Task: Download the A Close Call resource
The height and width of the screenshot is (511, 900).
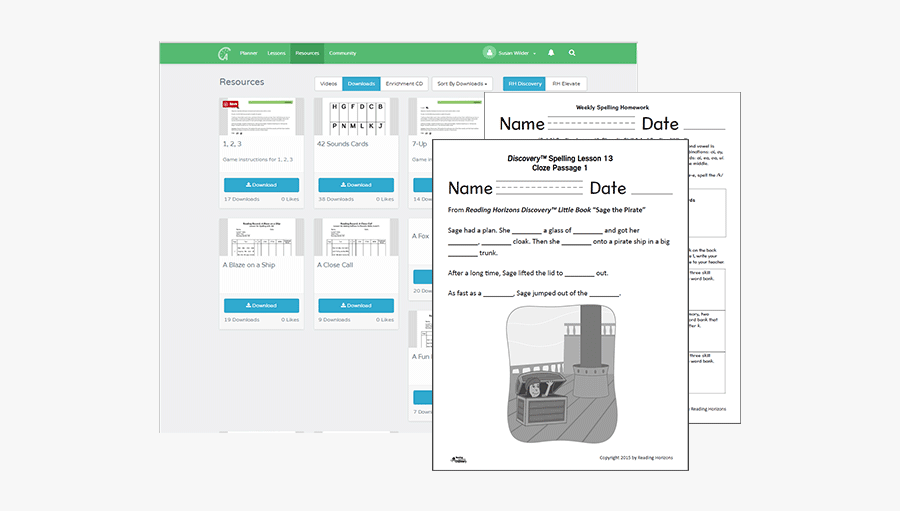Action: click(356, 305)
